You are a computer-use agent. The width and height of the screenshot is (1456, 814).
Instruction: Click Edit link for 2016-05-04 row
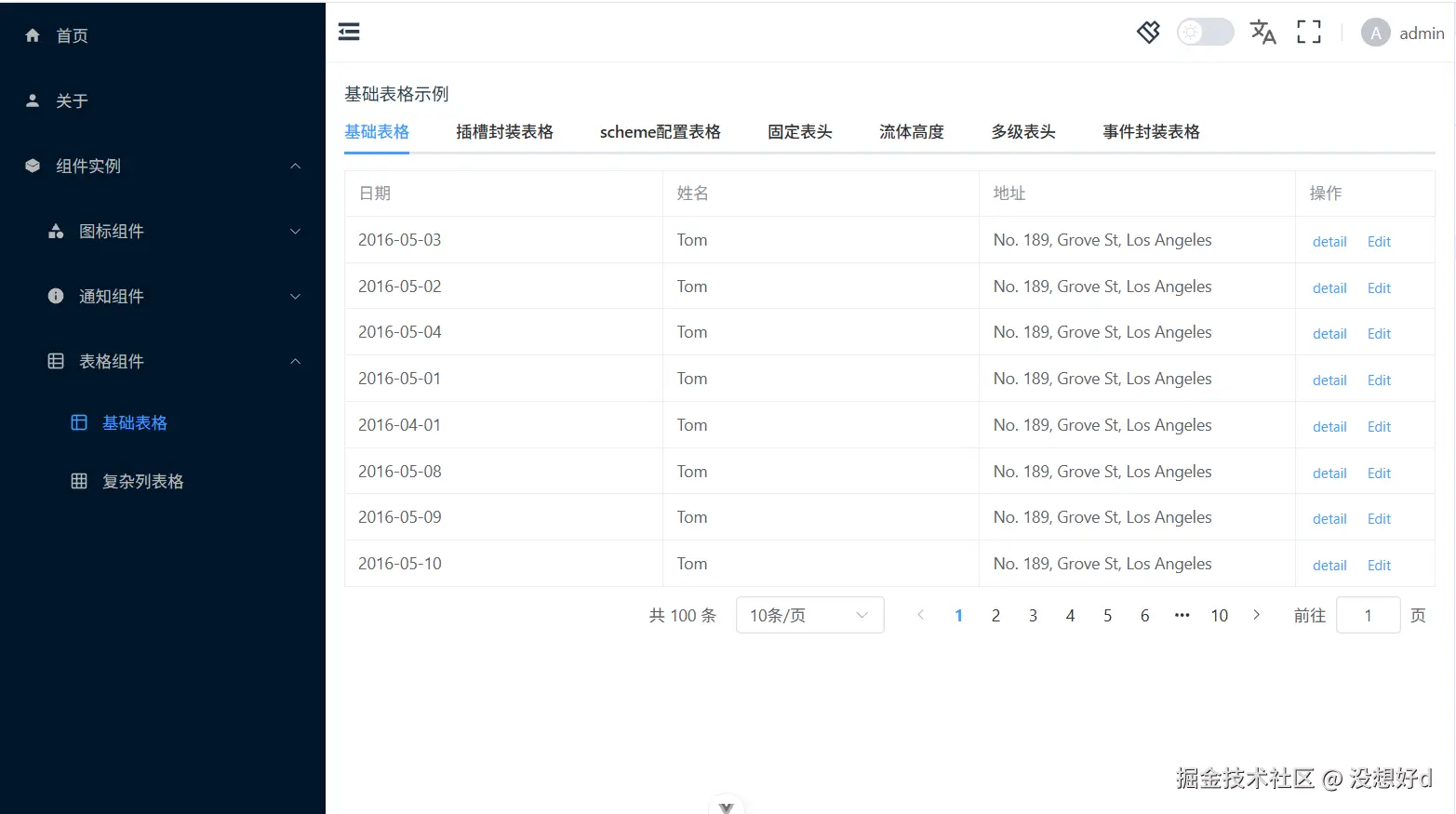1379,334
